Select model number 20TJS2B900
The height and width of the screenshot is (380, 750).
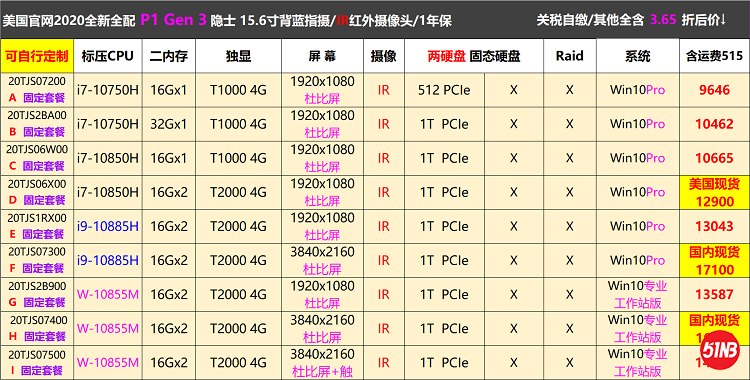point(37,286)
